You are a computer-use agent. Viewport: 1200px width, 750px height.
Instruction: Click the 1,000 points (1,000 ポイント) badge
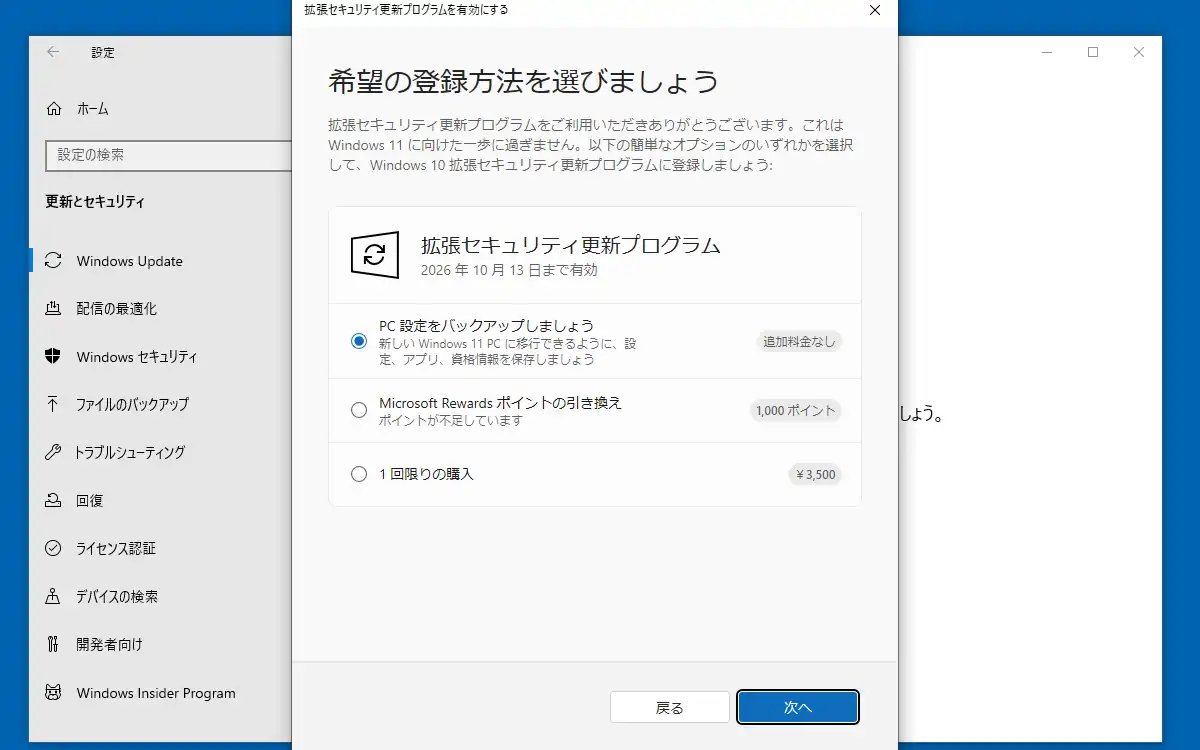795,410
